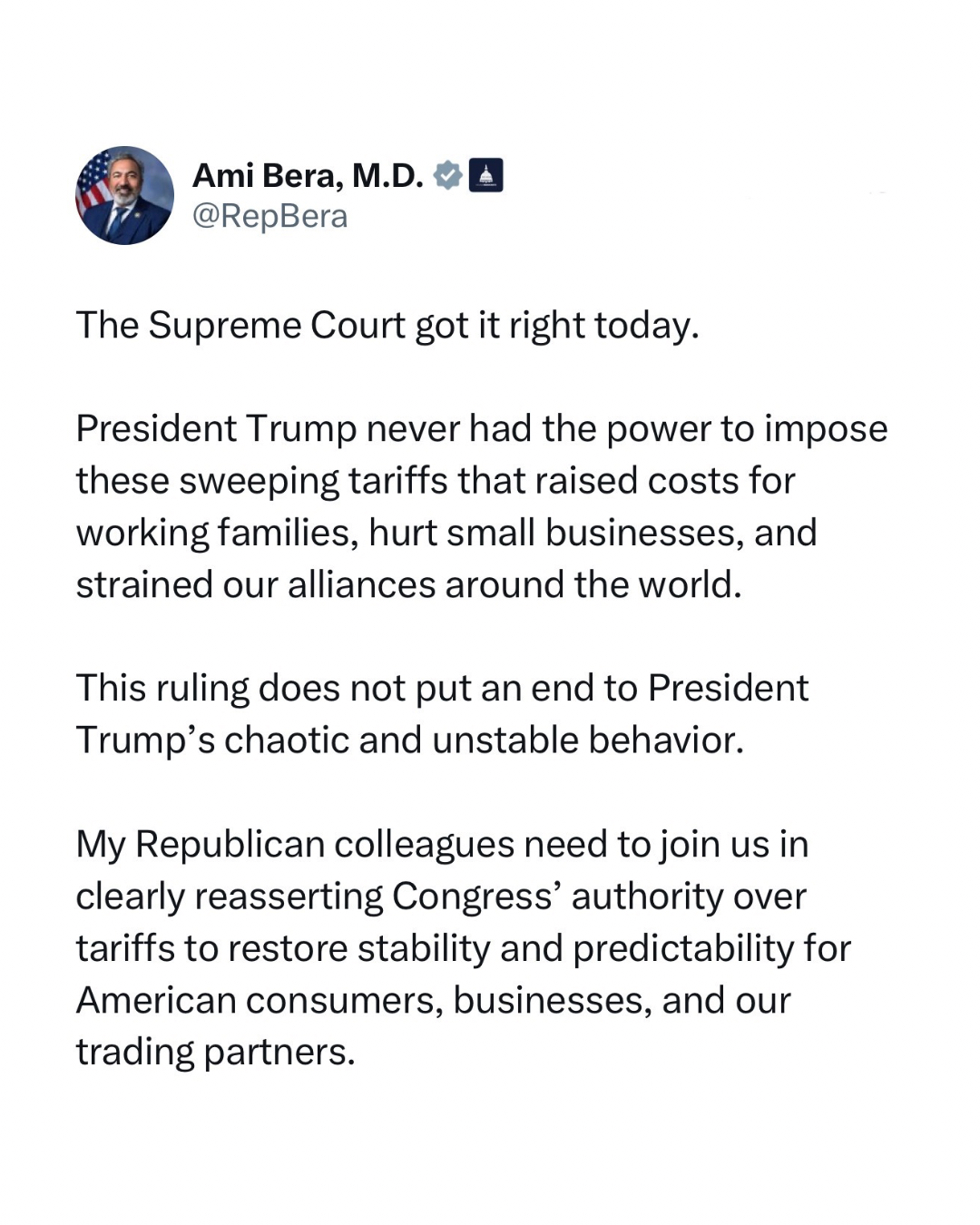Image resolution: width=980 pixels, height=1225 pixels.
Task: Click the line starting 'My Republican colleagues need'
Action: pyautogui.click(x=441, y=845)
